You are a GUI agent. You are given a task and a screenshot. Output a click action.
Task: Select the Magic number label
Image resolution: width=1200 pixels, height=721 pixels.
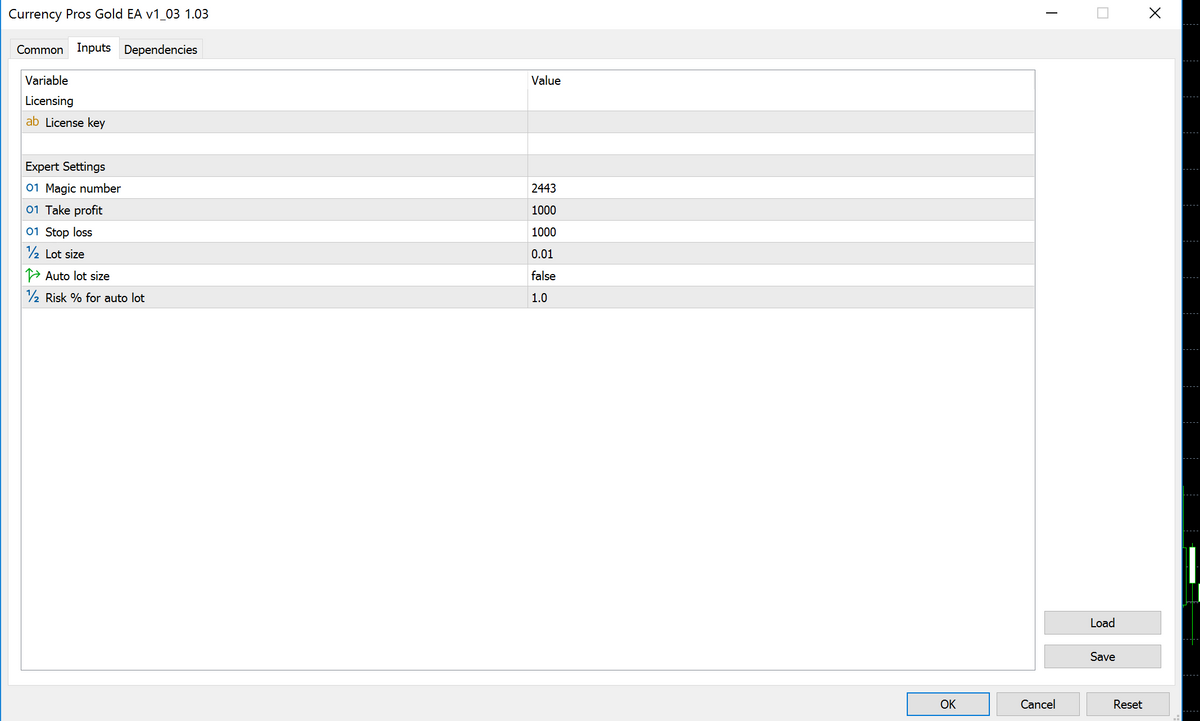(x=83, y=188)
